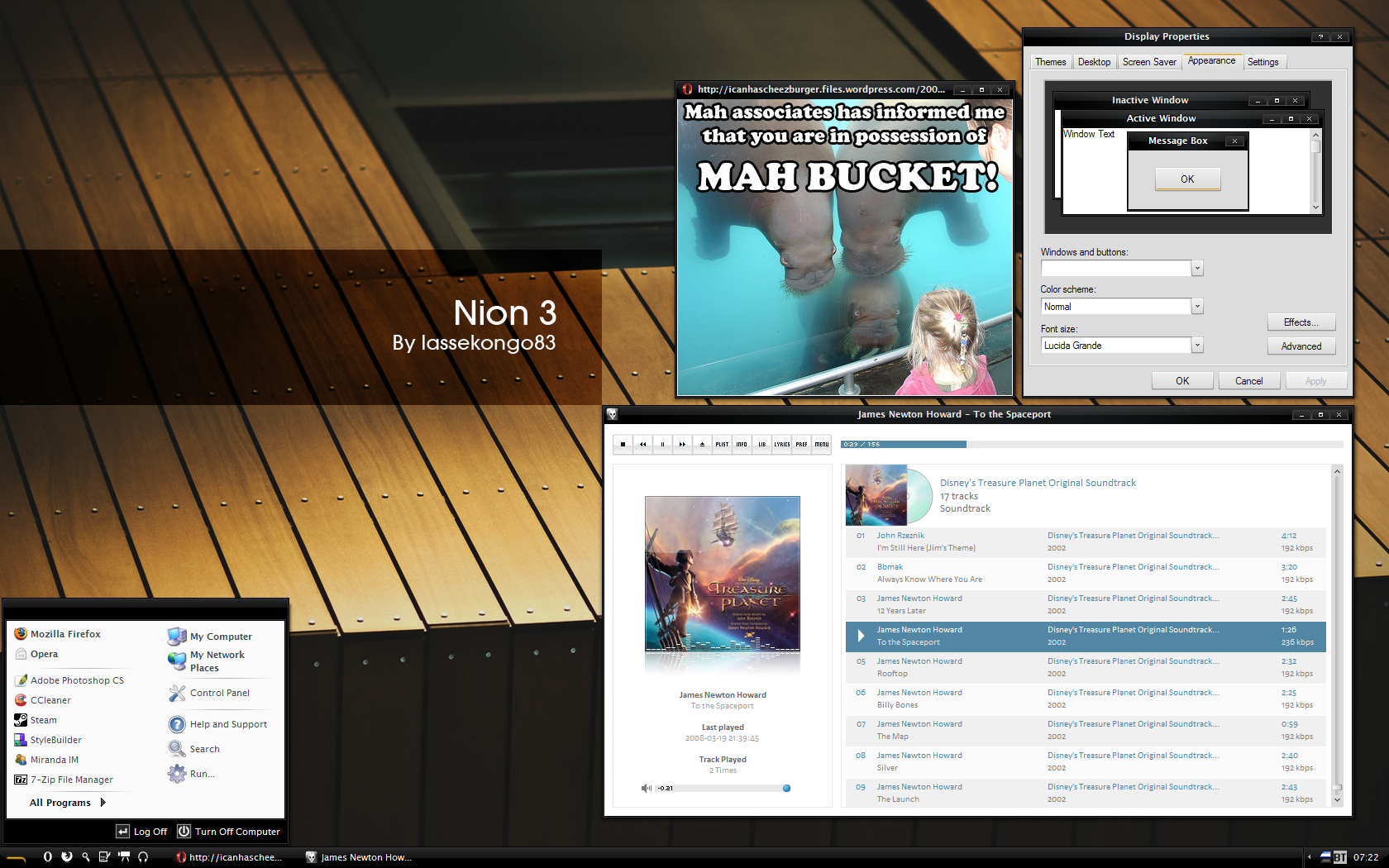Expand All Programs

pos(68,803)
